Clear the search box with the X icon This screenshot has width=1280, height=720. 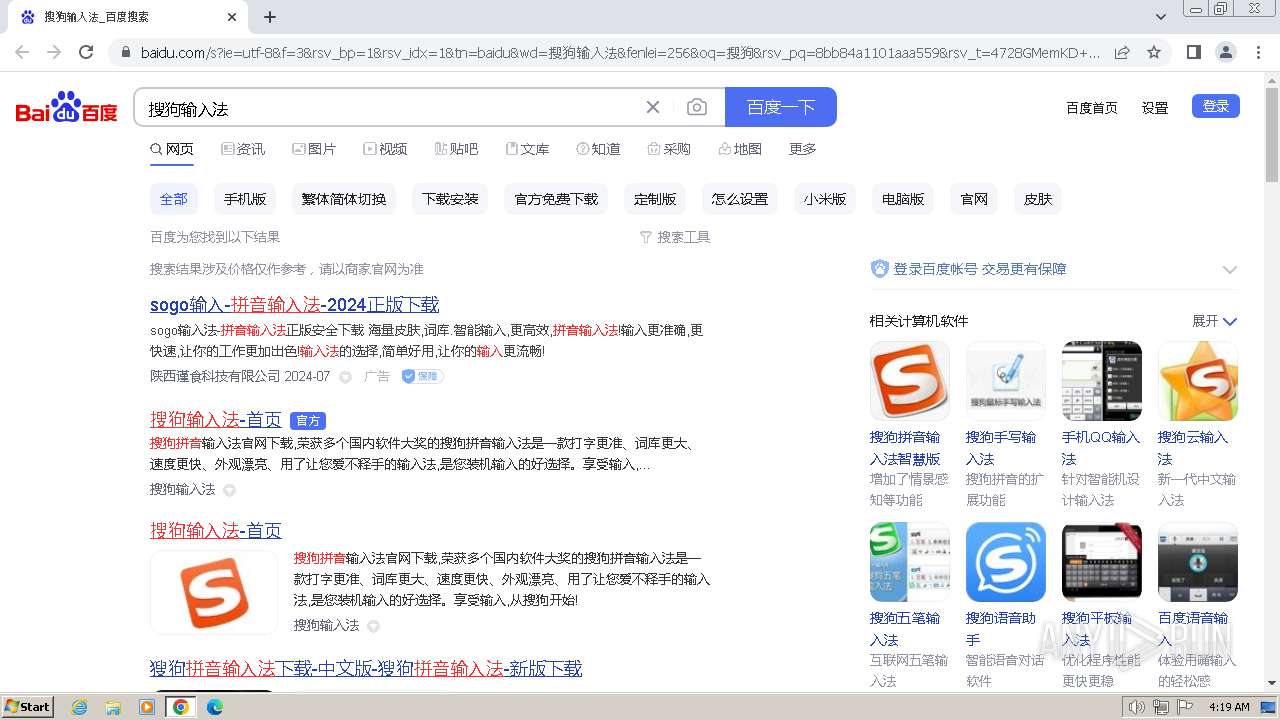[653, 107]
